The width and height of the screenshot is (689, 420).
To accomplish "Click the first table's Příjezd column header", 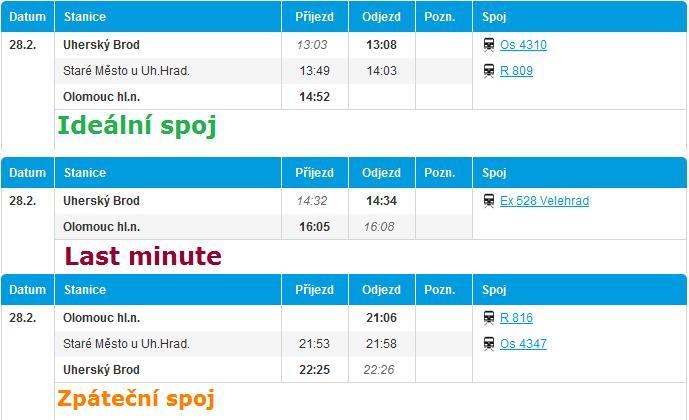I will [315, 17].
